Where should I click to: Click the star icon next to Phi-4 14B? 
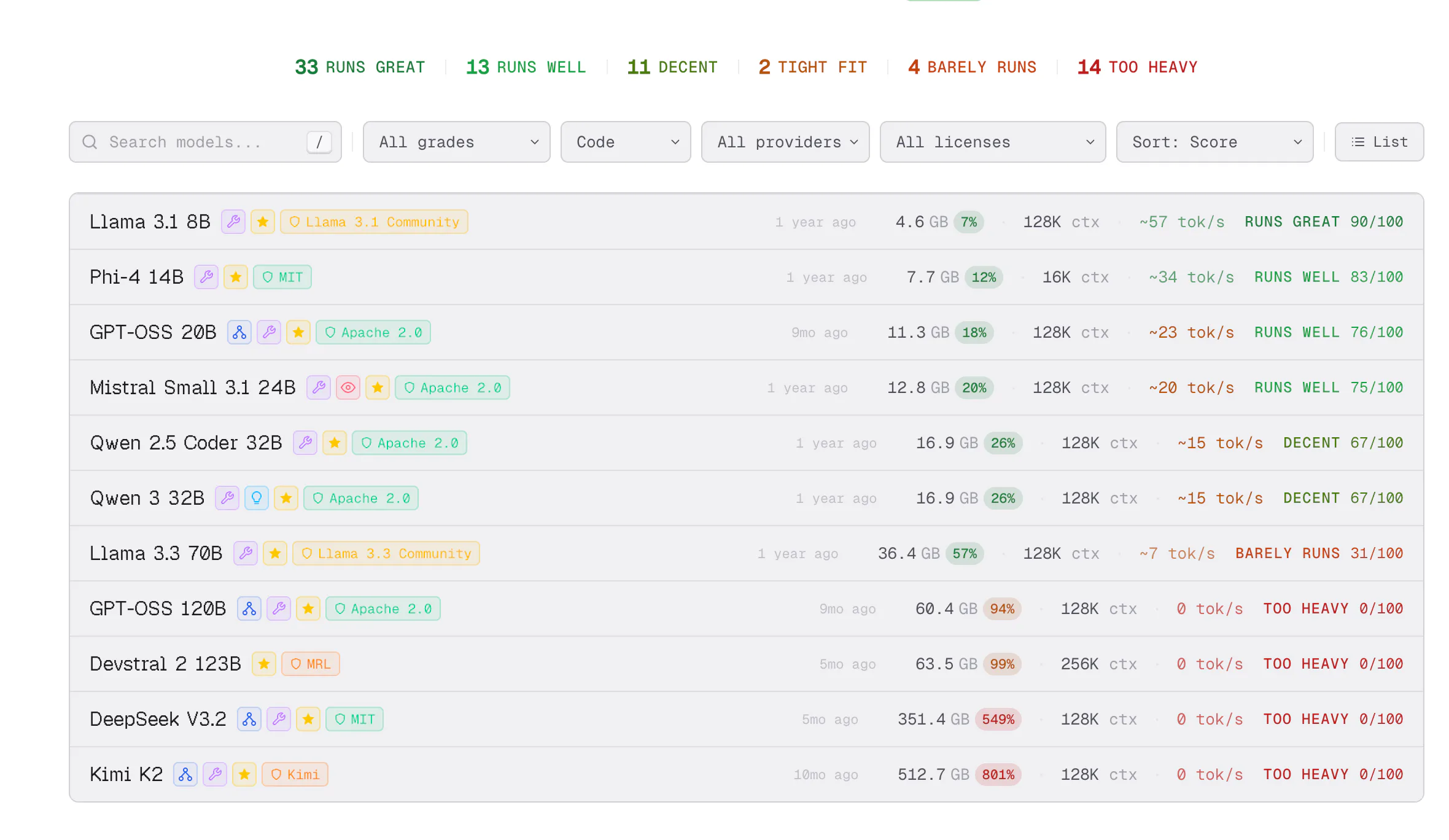[x=236, y=277]
